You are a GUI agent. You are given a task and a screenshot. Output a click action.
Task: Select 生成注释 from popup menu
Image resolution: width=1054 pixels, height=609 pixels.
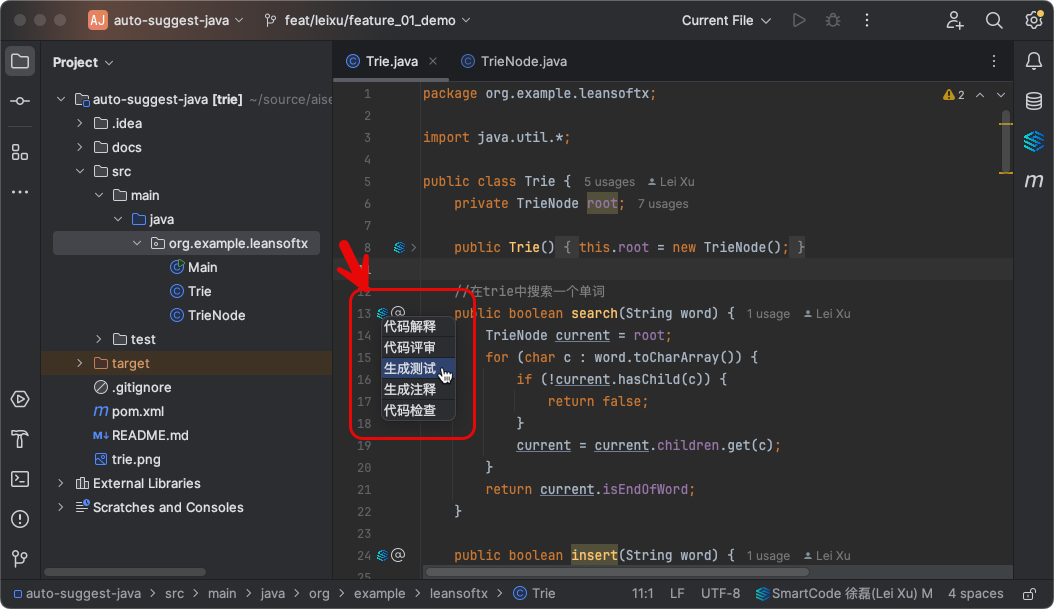point(418,389)
